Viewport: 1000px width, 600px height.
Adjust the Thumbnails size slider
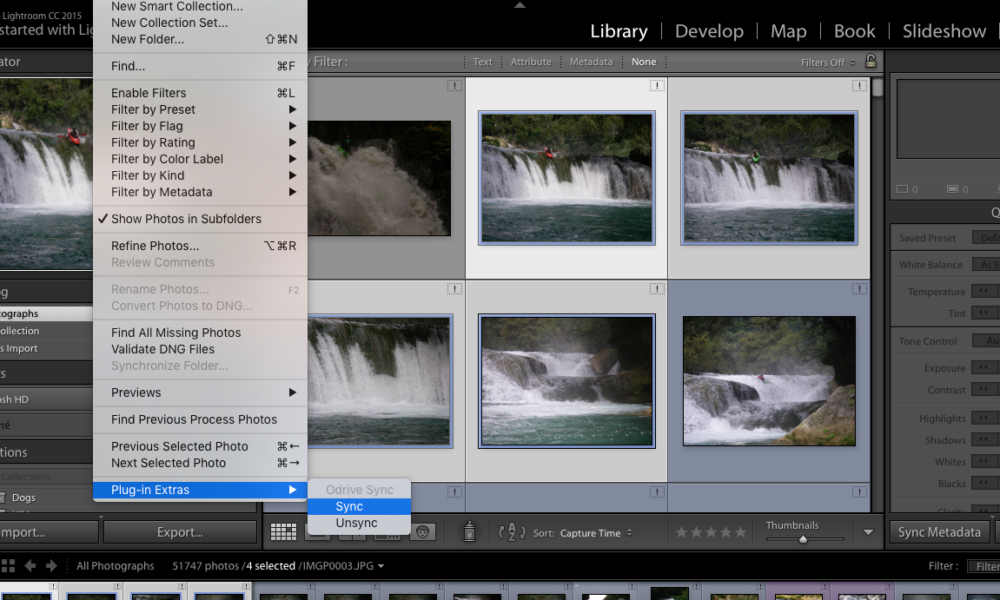(x=803, y=539)
